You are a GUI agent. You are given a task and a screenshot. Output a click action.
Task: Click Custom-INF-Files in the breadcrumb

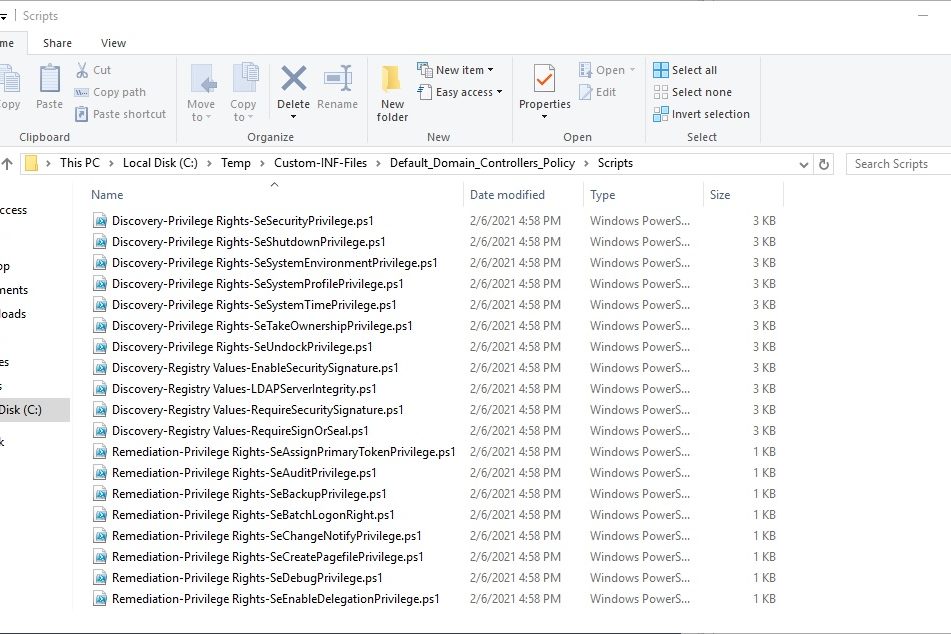[320, 163]
